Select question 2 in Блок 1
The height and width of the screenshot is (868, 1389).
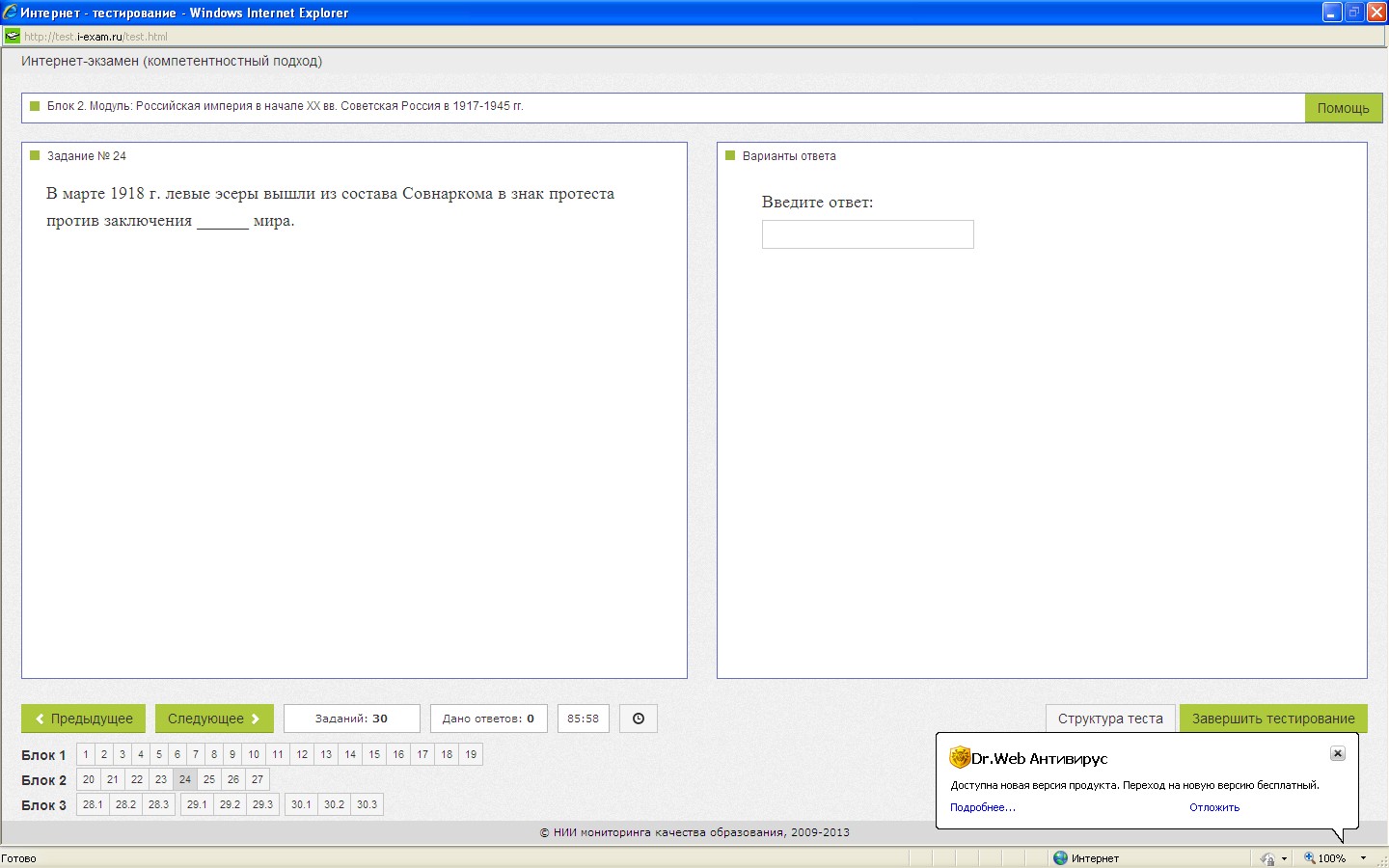[104, 754]
